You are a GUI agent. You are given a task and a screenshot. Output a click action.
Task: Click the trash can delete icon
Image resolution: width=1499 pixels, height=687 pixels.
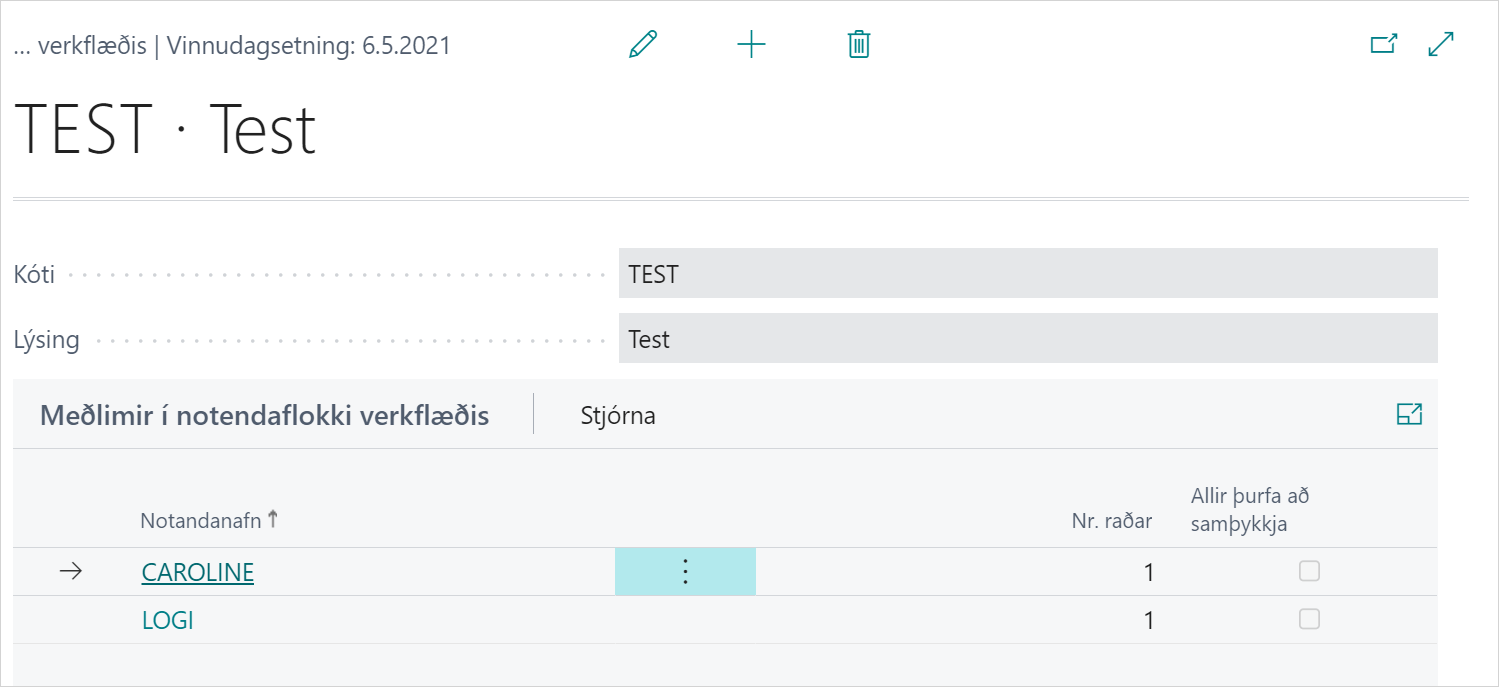859,45
